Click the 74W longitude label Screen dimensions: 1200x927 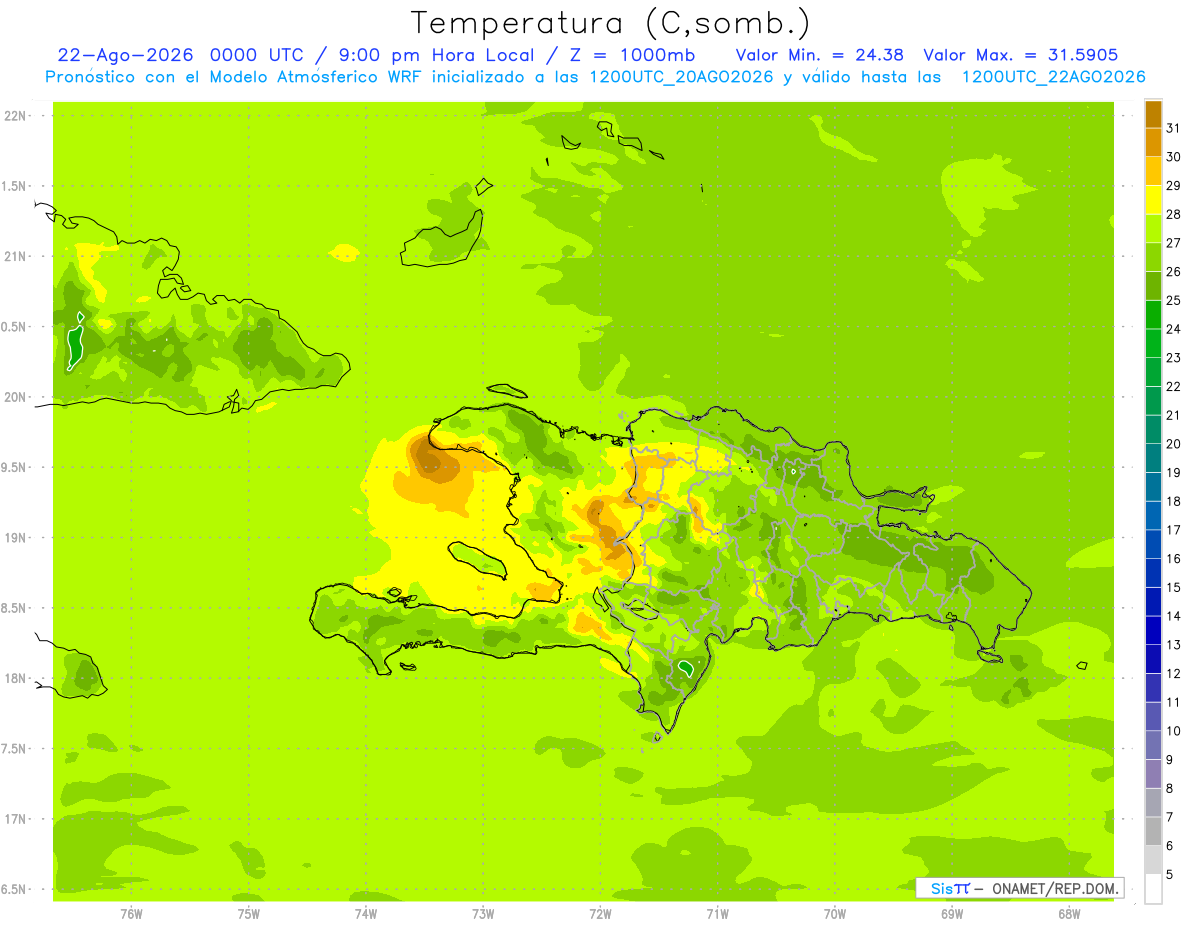point(366,913)
